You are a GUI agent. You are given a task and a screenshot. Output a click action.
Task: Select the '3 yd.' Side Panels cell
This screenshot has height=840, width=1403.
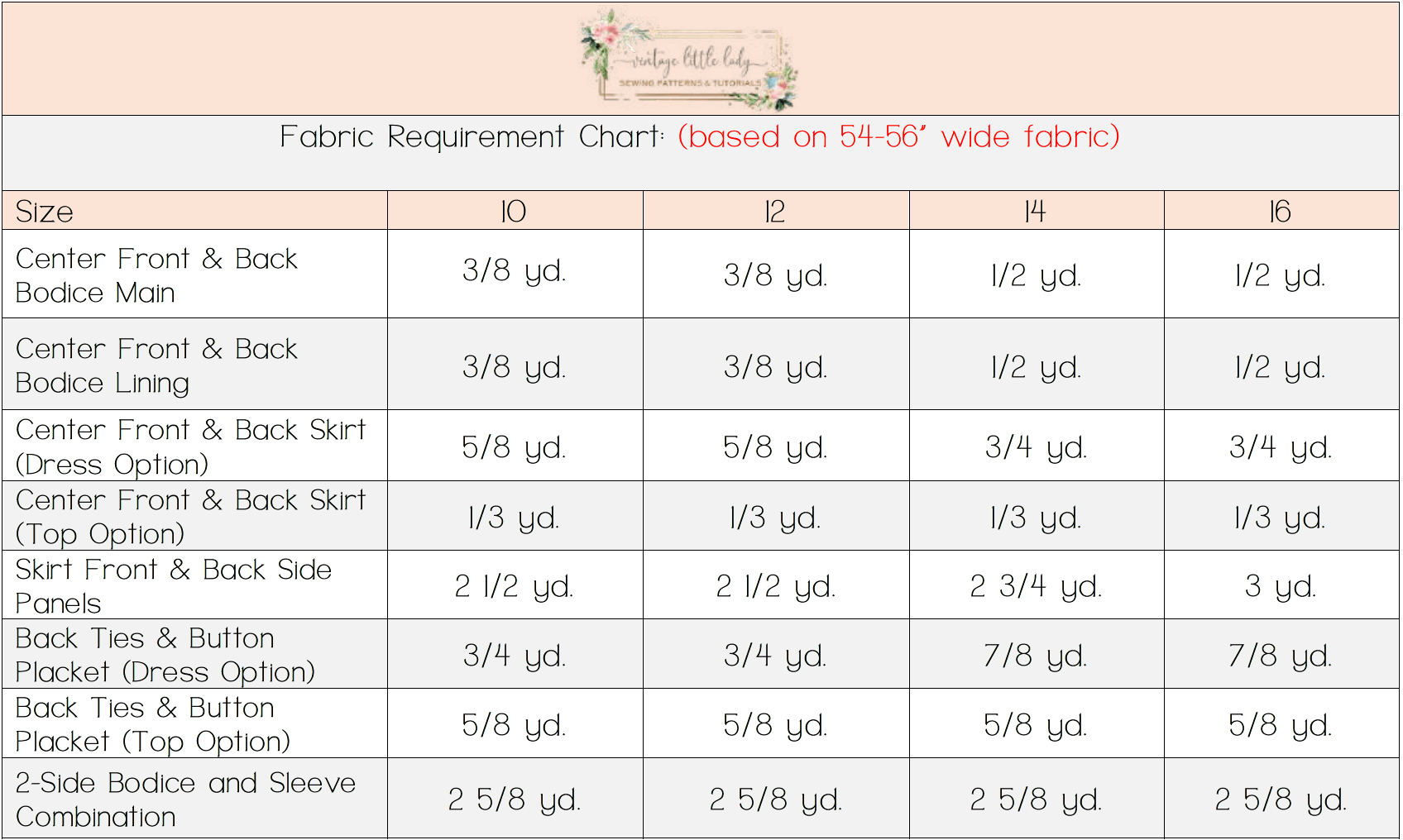click(x=1281, y=586)
